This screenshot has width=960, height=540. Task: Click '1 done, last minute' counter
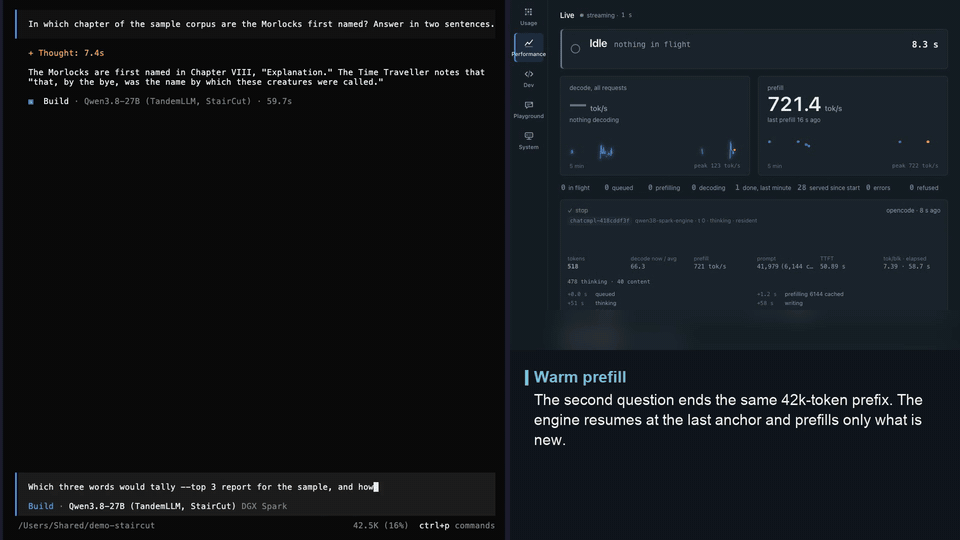tap(763, 188)
